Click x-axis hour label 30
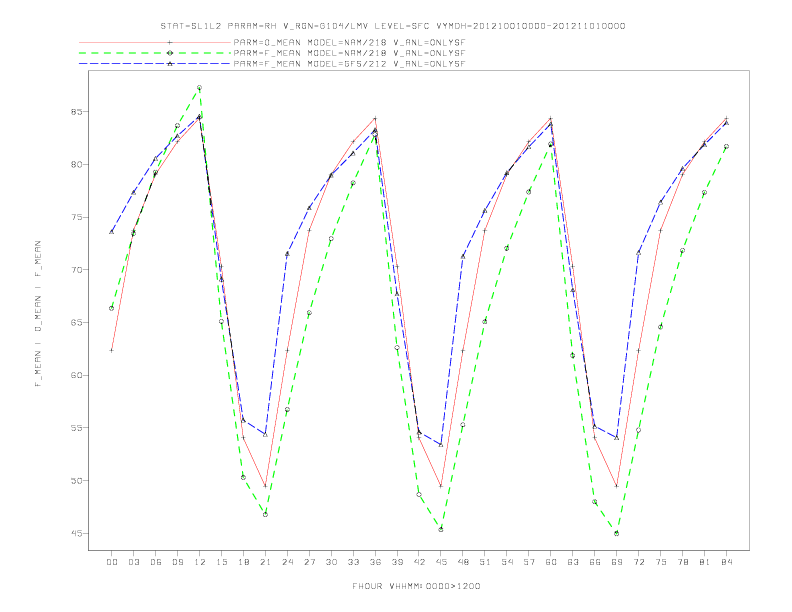This screenshot has height=612, width=792. [x=331, y=562]
